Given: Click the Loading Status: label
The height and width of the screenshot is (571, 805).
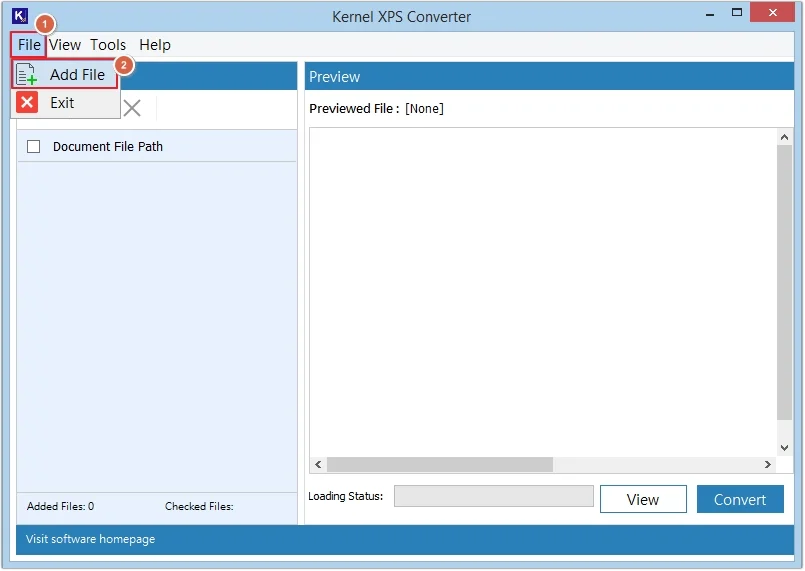Looking at the screenshot, I should (x=346, y=496).
